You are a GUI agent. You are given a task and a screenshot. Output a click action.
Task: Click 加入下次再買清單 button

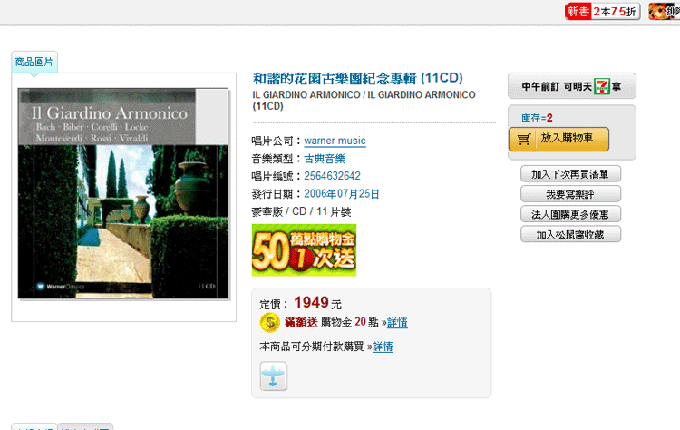tap(570, 174)
